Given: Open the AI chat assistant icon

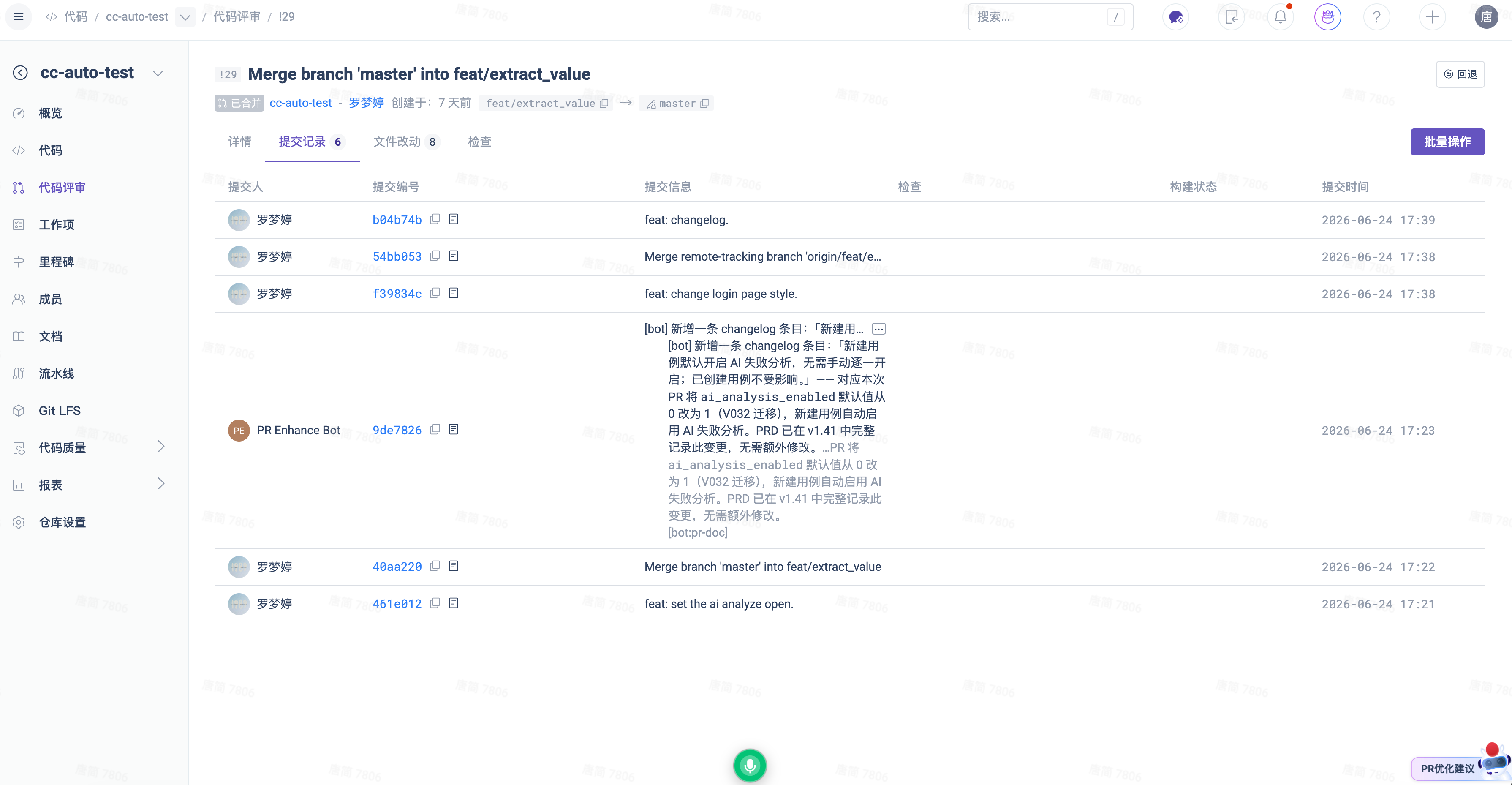Looking at the screenshot, I should point(1176,17).
